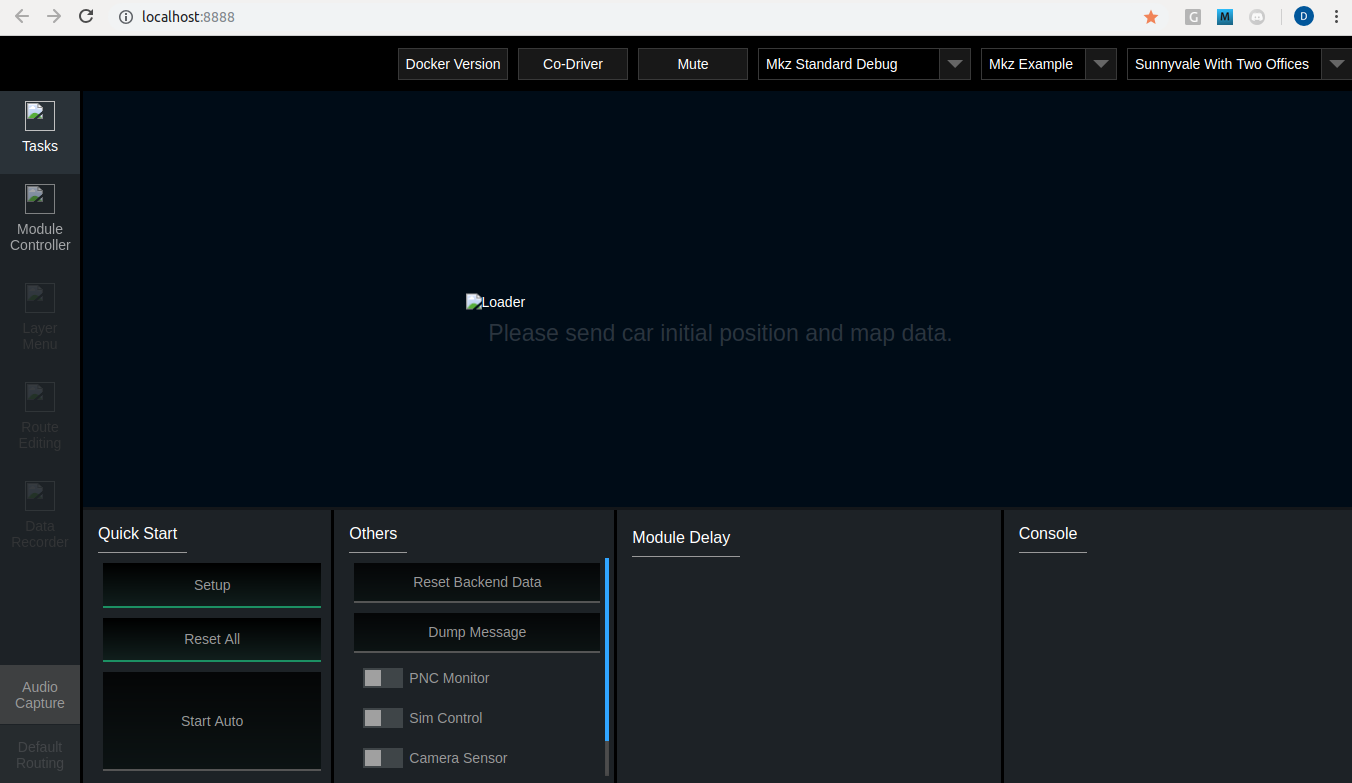1352x783 pixels.
Task: Click Audio Capture in the sidebar
Action: point(40,695)
